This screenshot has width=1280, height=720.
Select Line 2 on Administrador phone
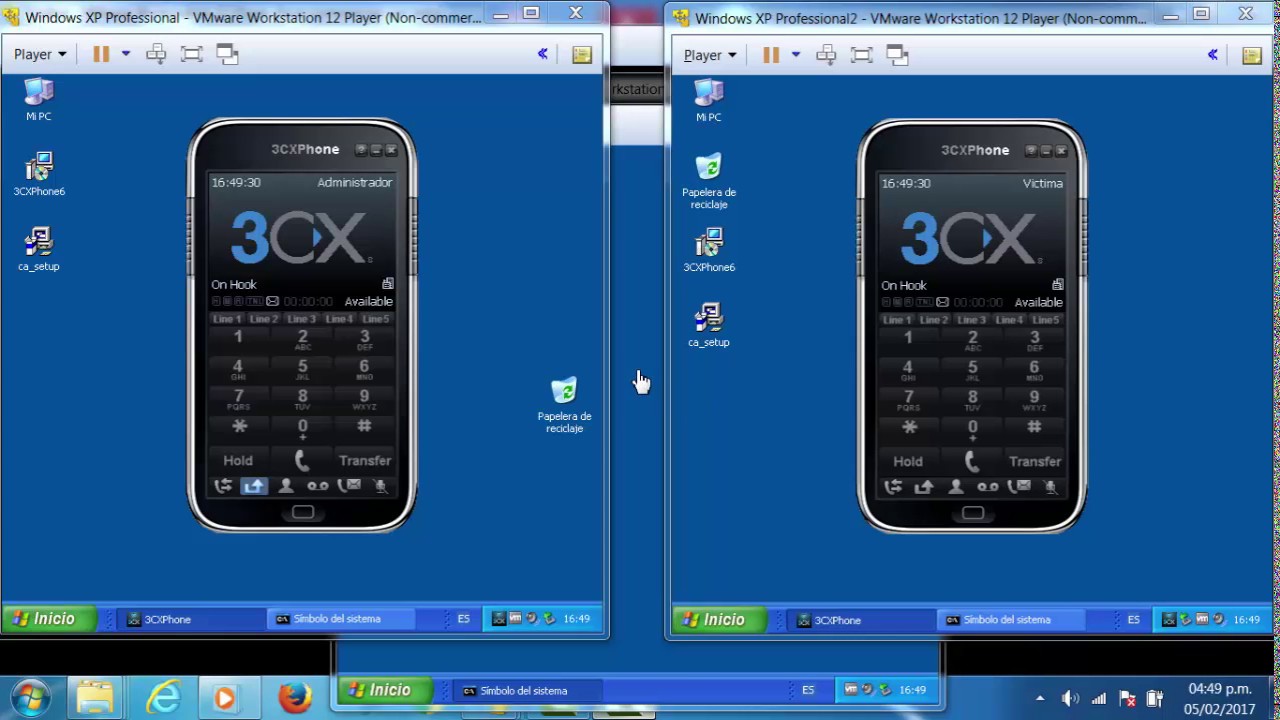pyautogui.click(x=264, y=319)
